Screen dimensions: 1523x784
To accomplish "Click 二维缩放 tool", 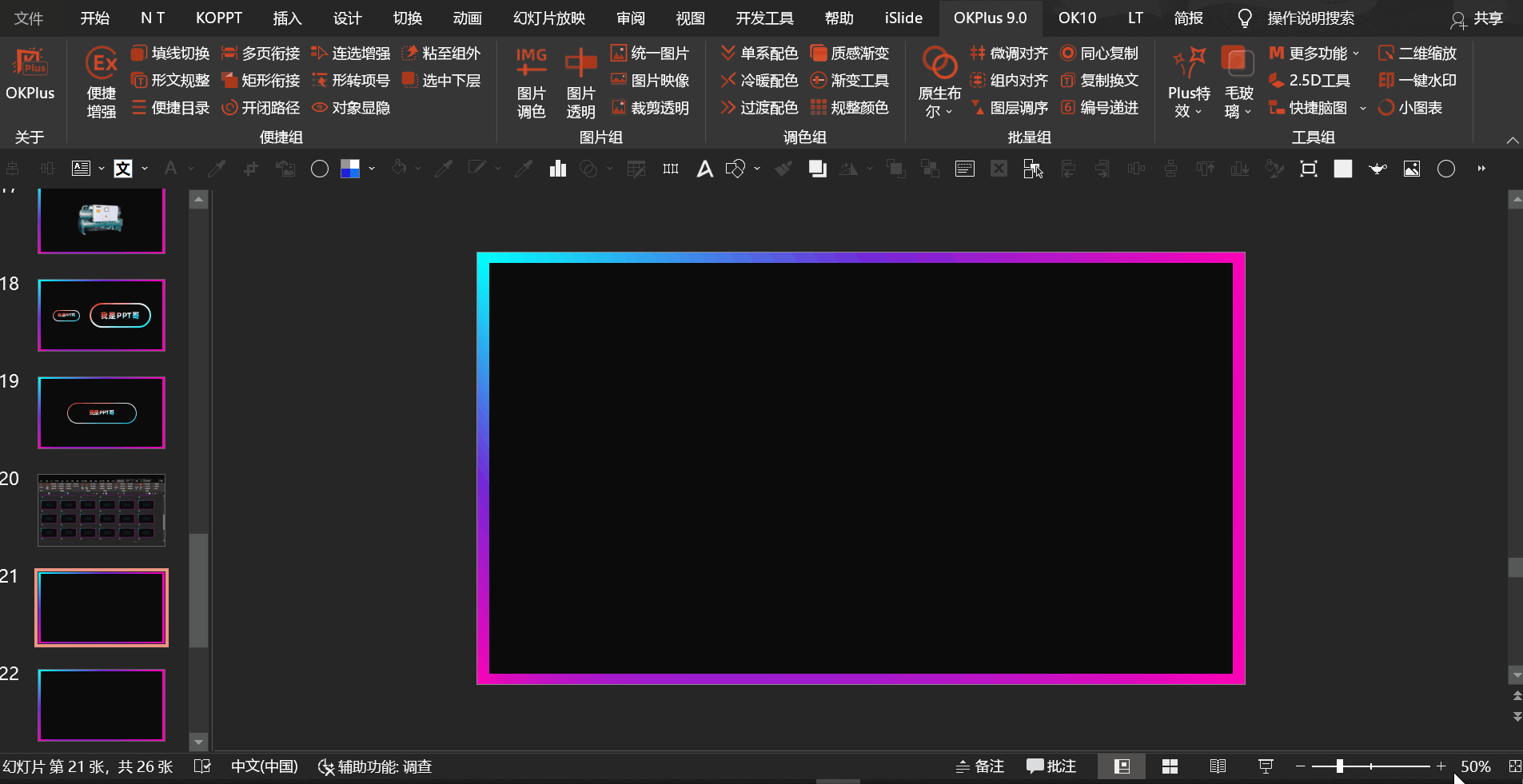I will coord(1417,54).
